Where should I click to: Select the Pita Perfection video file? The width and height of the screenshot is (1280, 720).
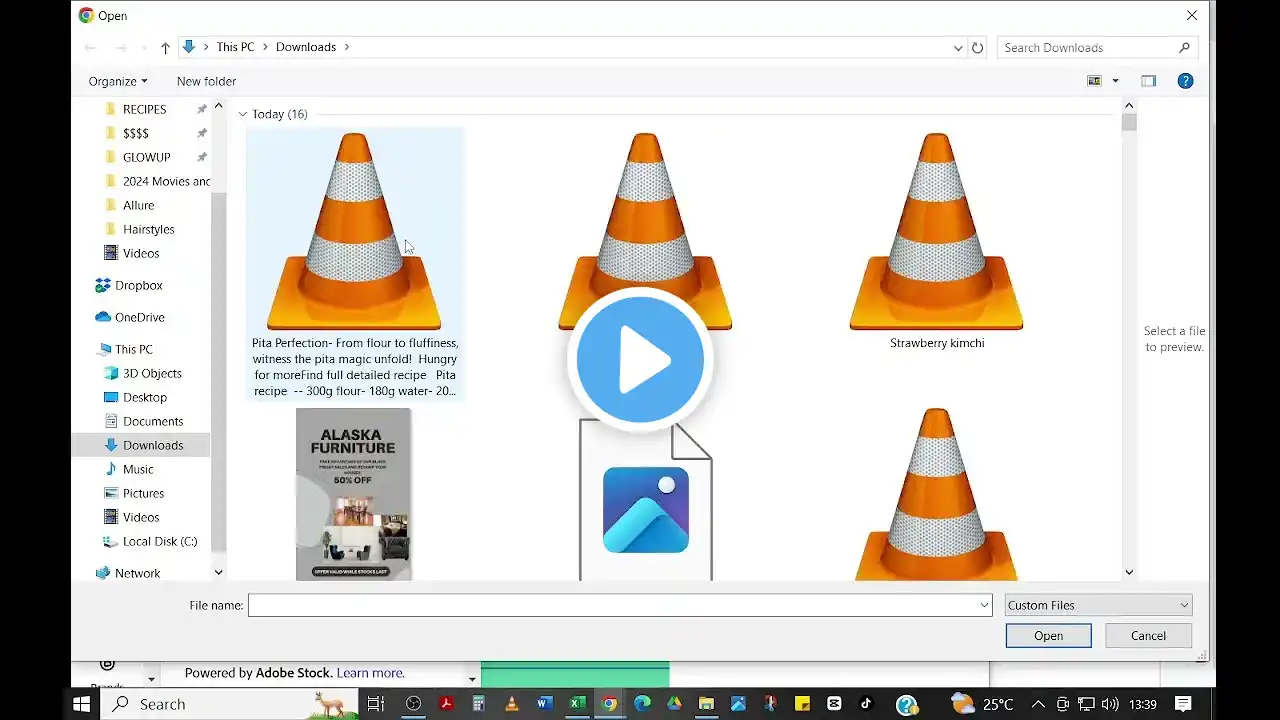click(354, 264)
